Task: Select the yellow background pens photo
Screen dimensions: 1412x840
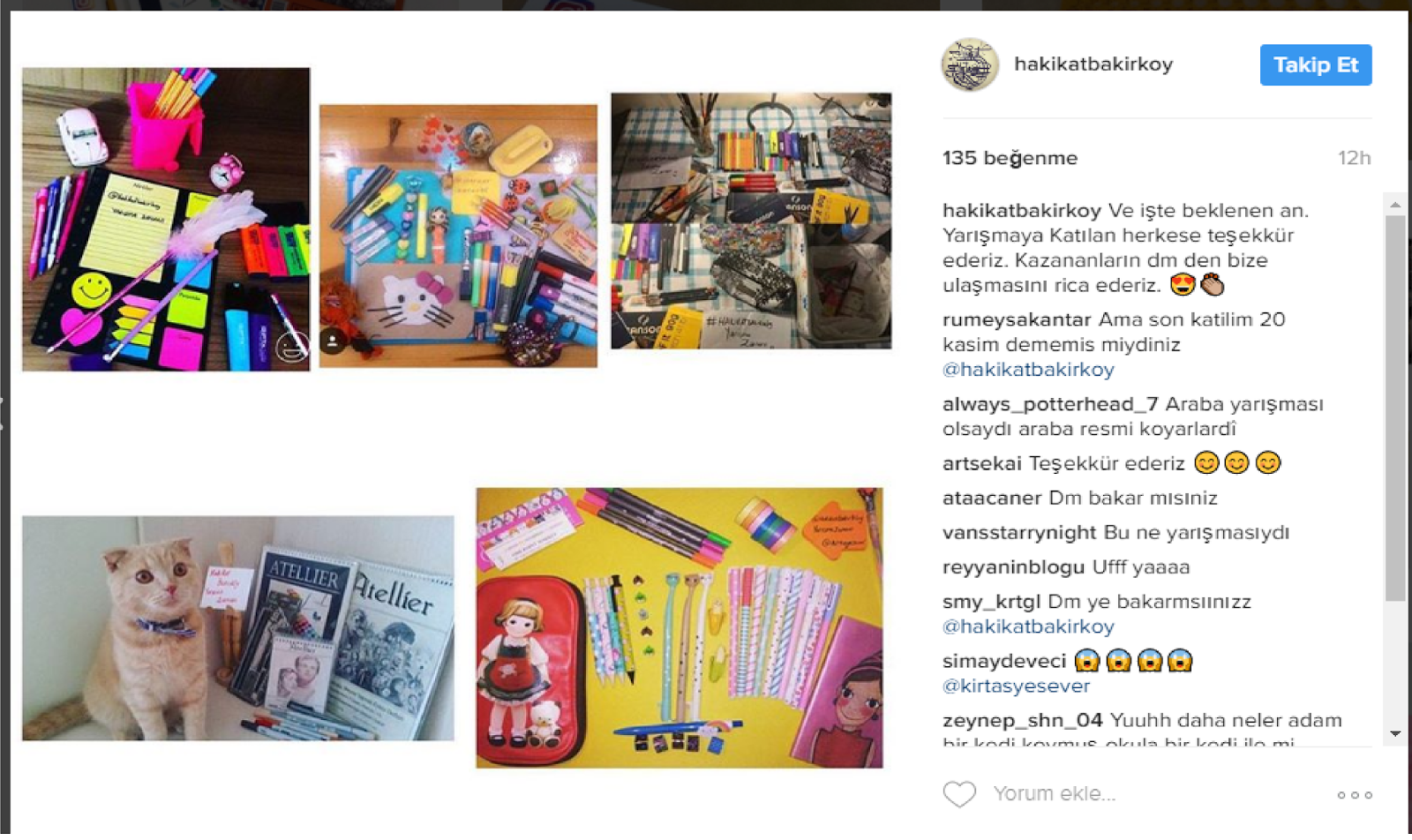Action: (x=680, y=627)
